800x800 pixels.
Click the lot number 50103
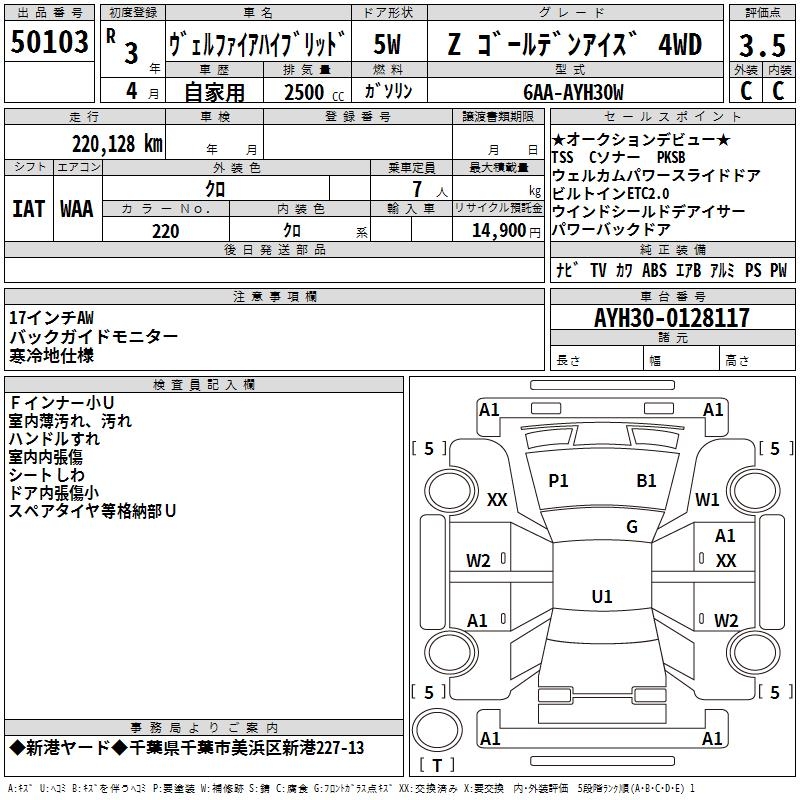[x=50, y=43]
